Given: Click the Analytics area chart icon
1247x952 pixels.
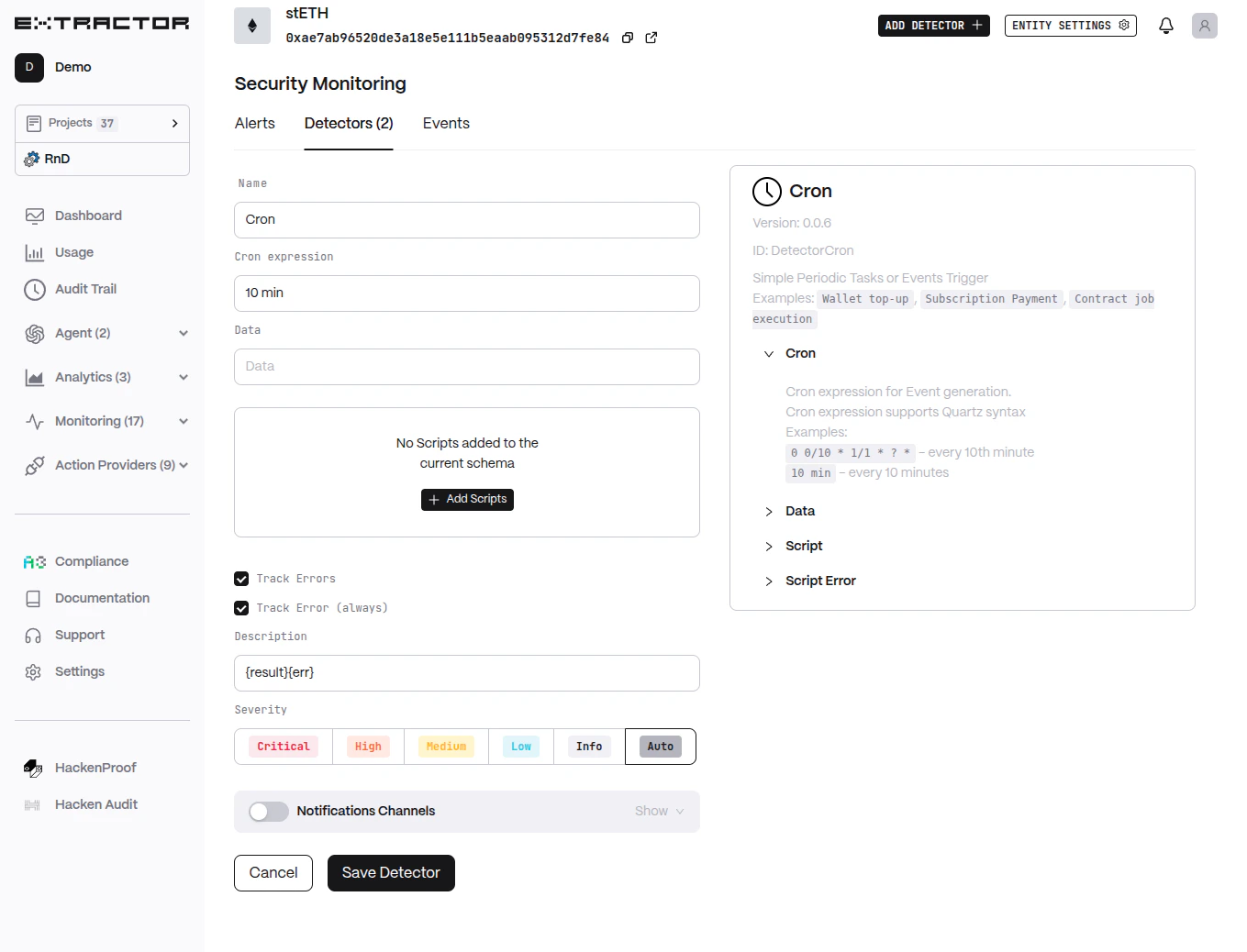Looking at the screenshot, I should click(35, 378).
